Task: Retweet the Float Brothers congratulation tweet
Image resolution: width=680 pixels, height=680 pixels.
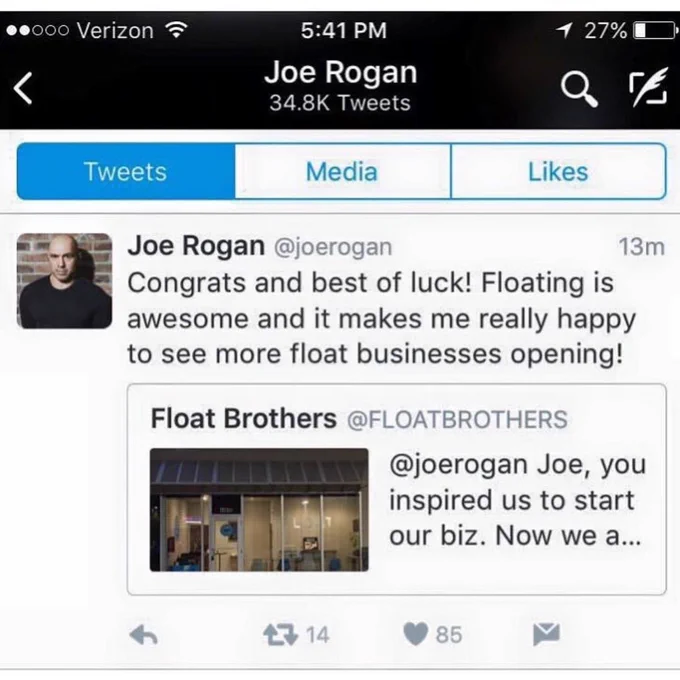Action: pyautogui.click(x=281, y=634)
